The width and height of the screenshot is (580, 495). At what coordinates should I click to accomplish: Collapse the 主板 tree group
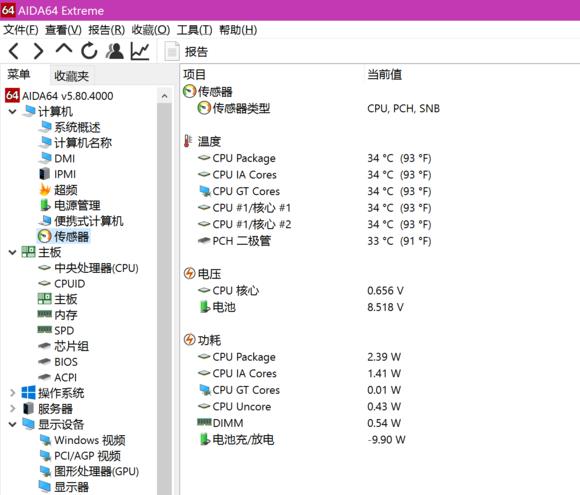pyautogui.click(x=13, y=252)
